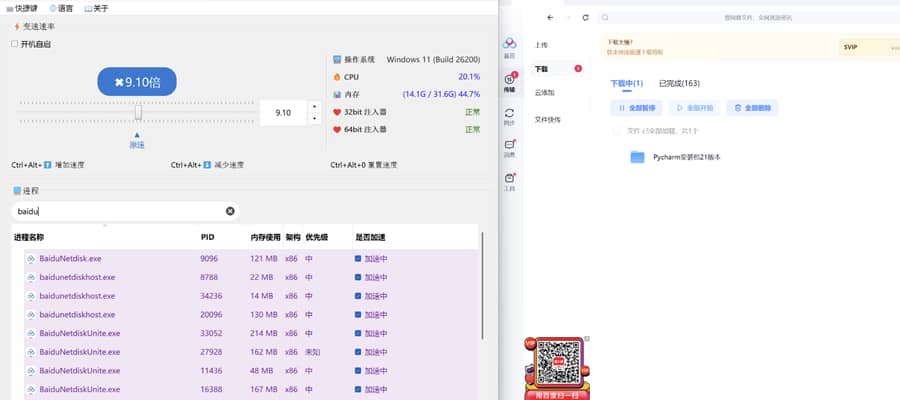Clear the baidu search with X icon
The image size is (900, 400).
230,211
